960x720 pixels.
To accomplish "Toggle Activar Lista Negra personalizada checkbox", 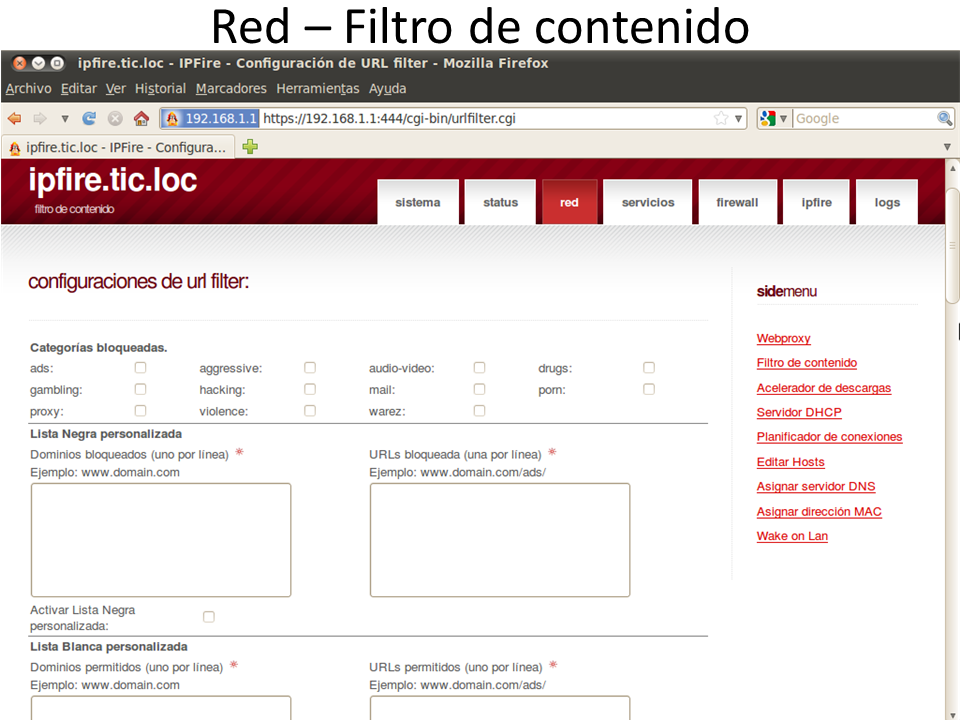I will (x=209, y=617).
